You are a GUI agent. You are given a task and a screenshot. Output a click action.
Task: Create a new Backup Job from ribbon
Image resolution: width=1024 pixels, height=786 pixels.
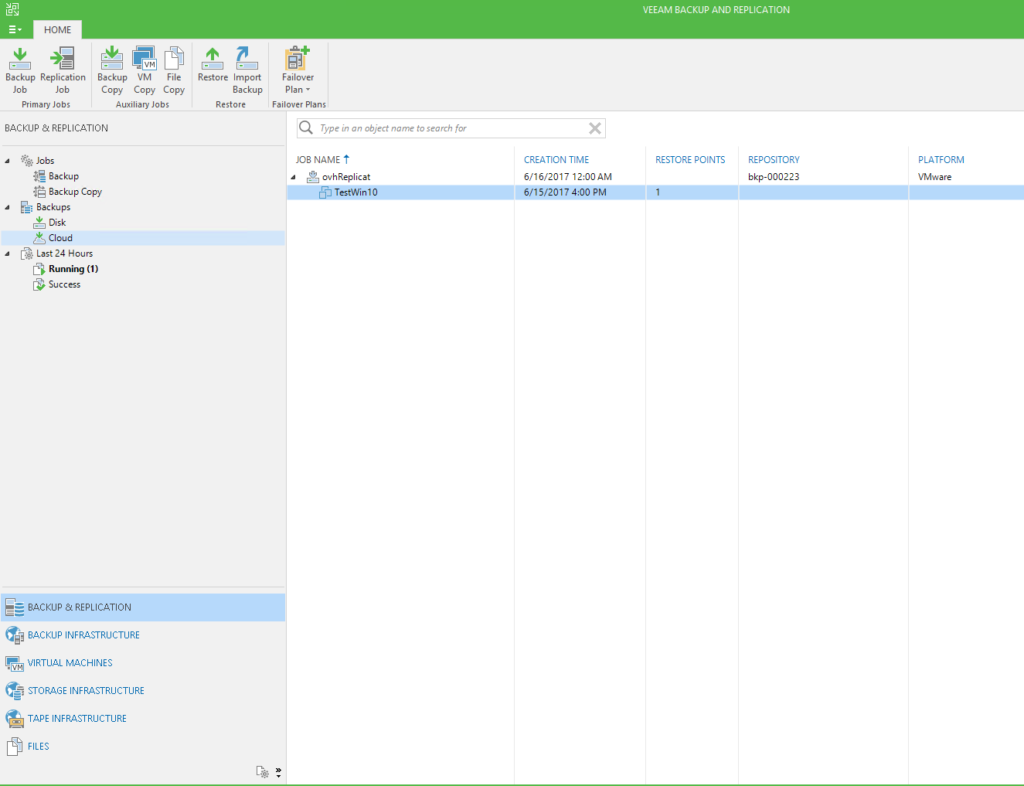(20, 71)
